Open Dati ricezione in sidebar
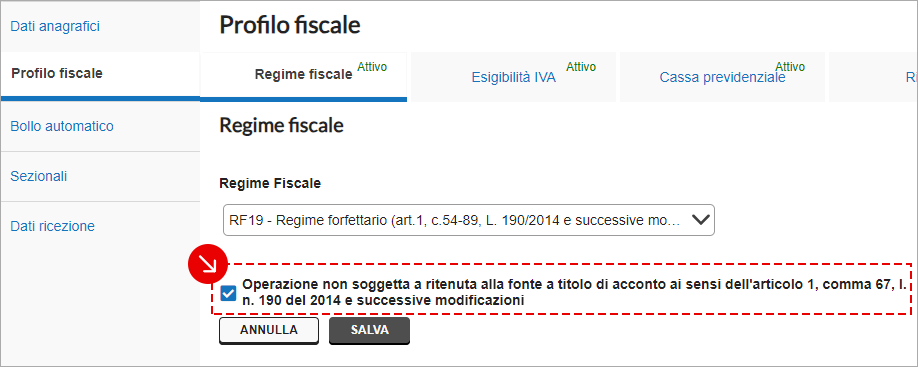Screen dimensions: 918x367 click(x=53, y=226)
